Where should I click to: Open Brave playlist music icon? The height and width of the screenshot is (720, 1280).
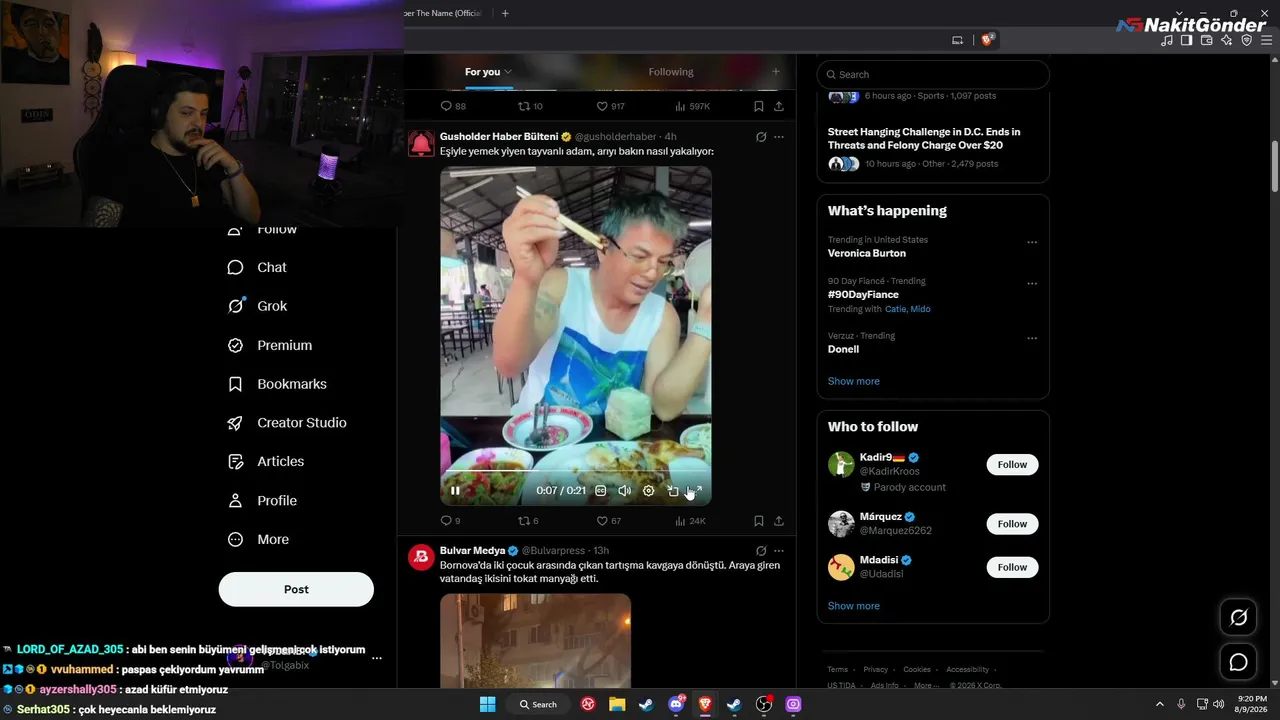(1167, 40)
